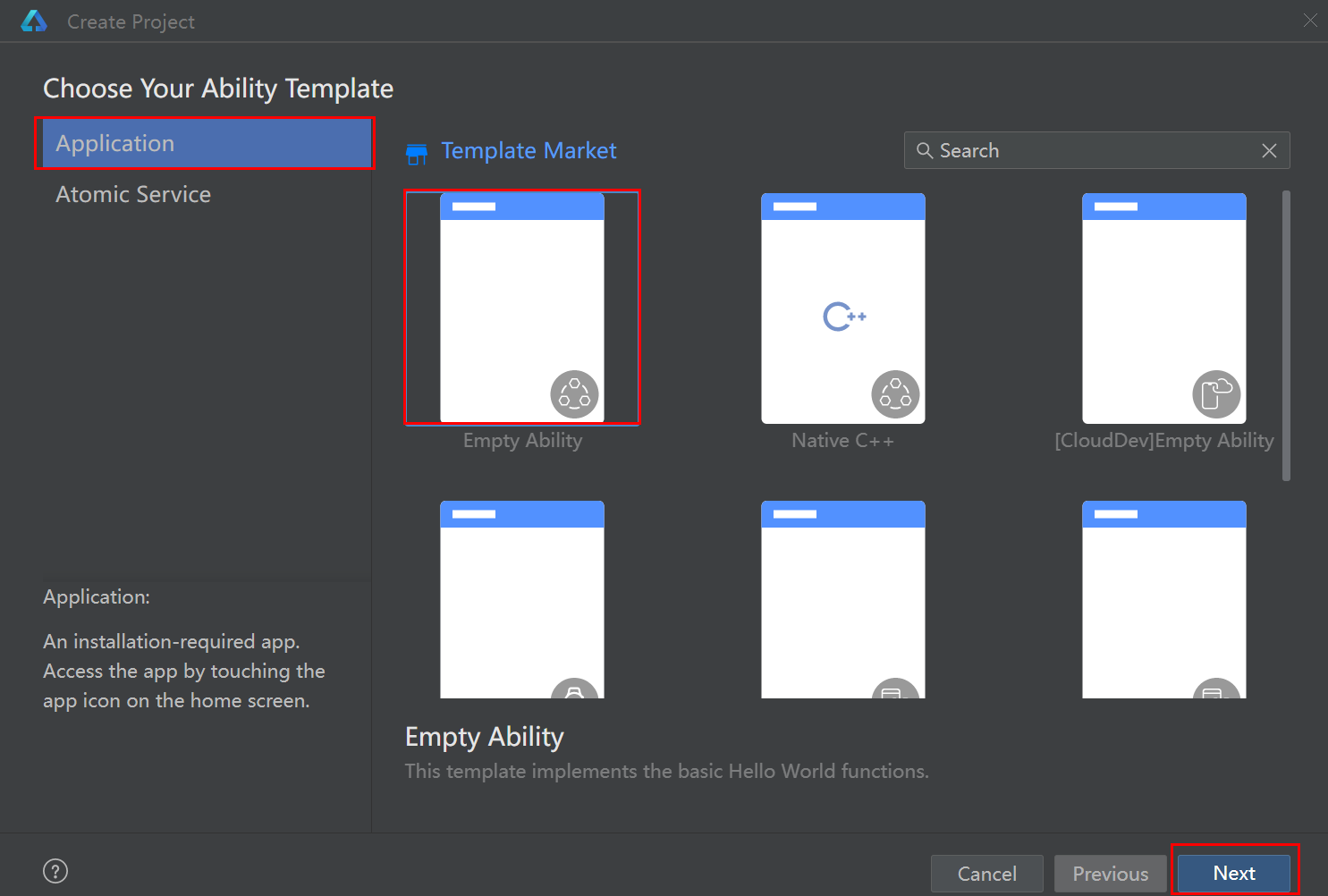Click the Cancel button
Viewport: 1328px width, 896px height.
(987, 874)
